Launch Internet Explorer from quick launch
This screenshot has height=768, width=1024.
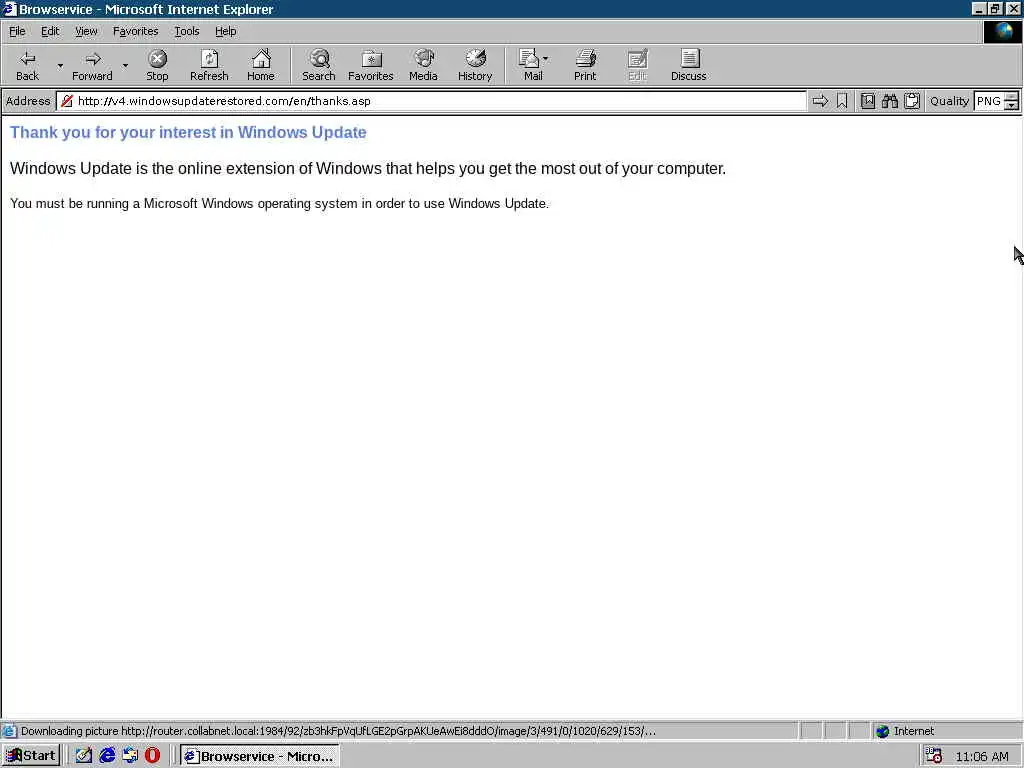107,756
